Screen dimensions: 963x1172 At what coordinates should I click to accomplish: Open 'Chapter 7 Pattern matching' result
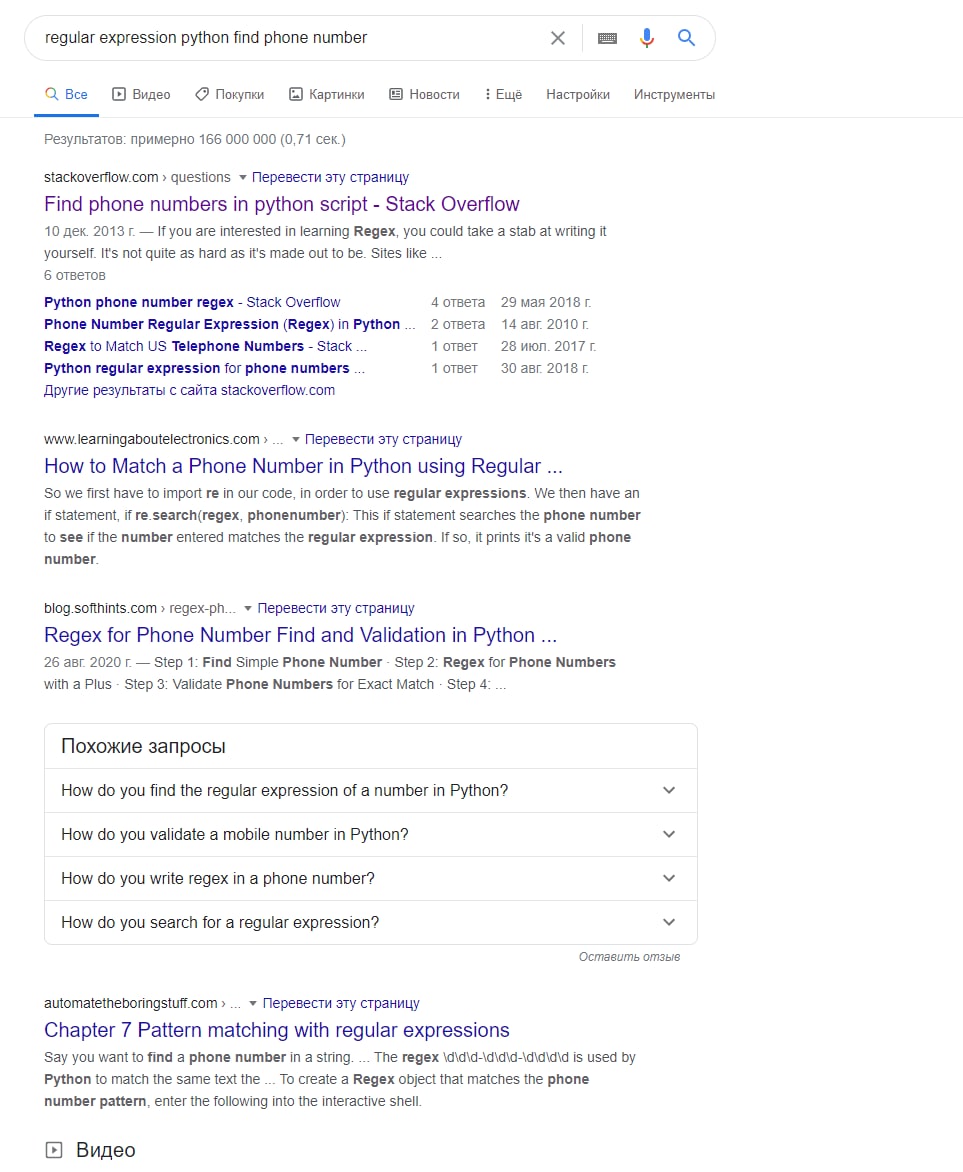pos(277,1029)
